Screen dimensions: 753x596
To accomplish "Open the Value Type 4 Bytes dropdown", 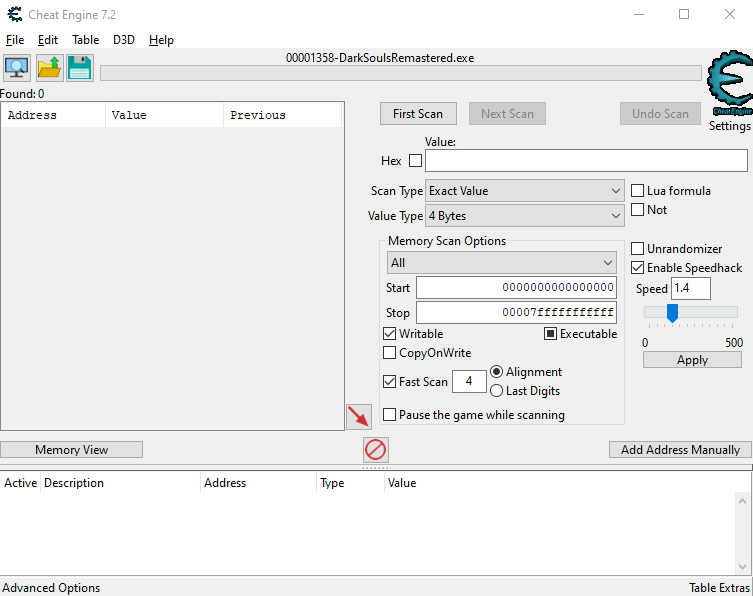I will [524, 216].
